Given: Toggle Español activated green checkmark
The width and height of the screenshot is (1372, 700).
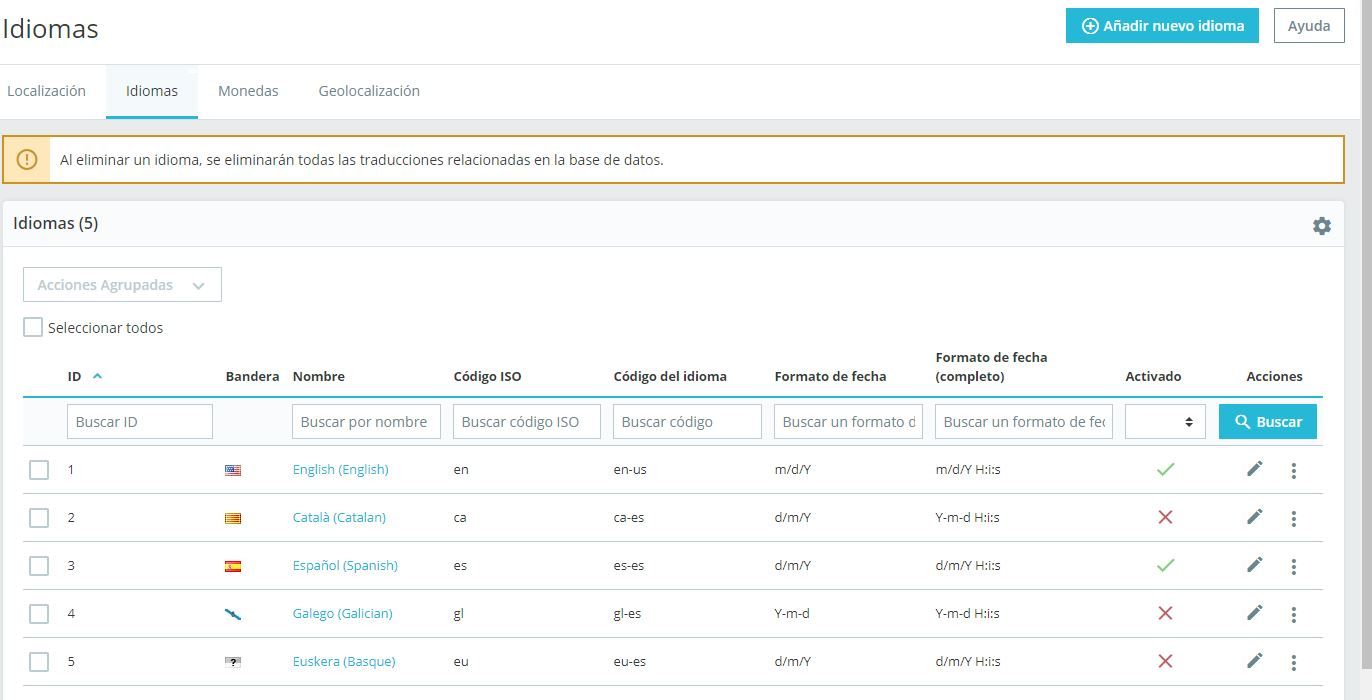Looking at the screenshot, I should pyautogui.click(x=1165, y=565).
